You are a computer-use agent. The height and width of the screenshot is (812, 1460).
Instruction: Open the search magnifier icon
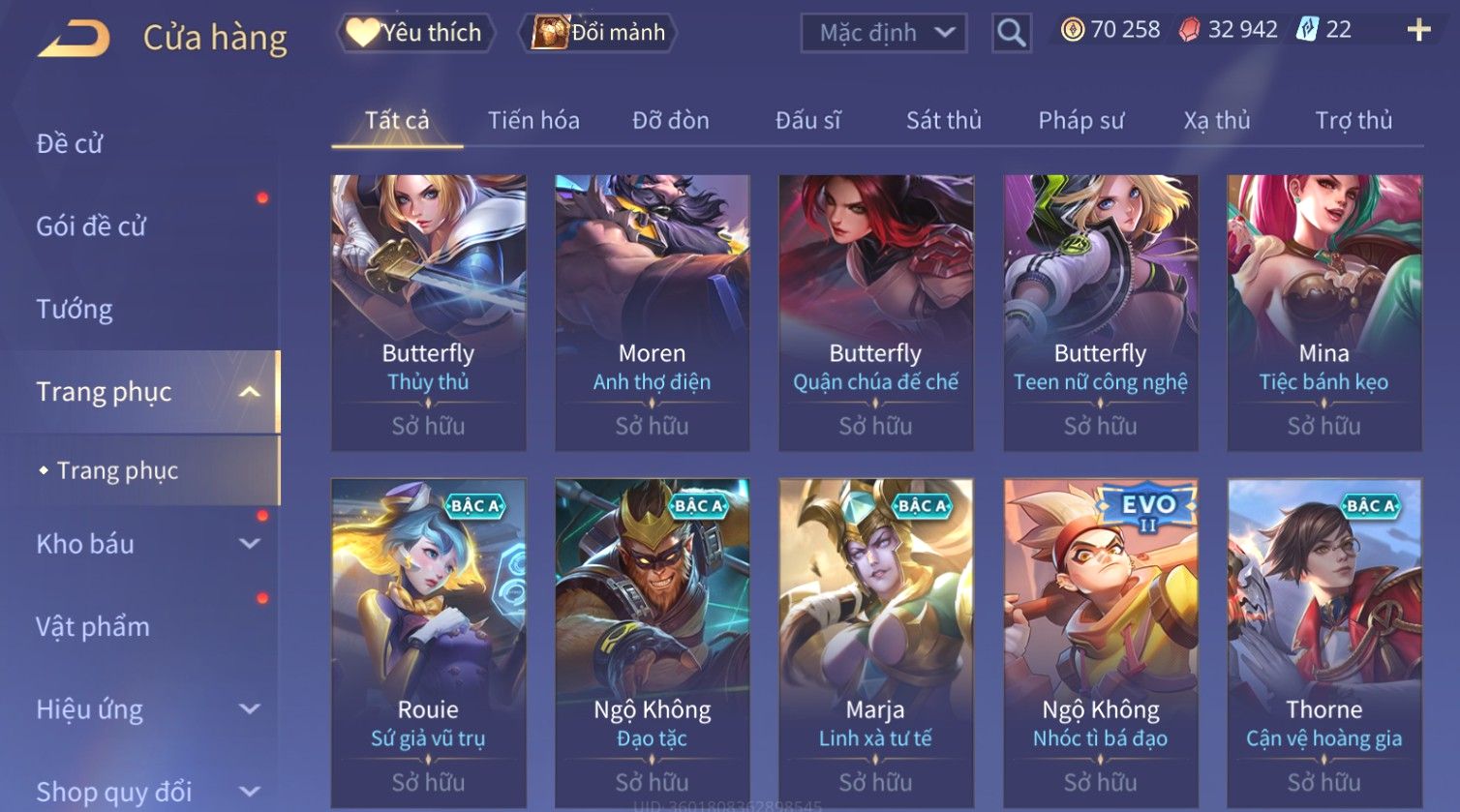1012,33
